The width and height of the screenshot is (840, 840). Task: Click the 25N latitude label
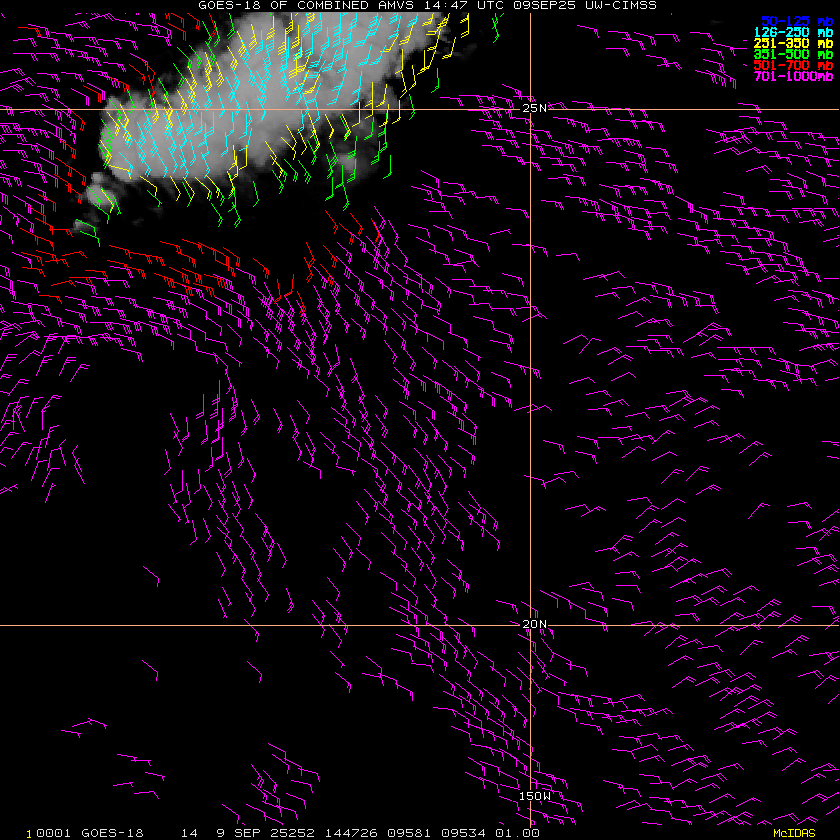535,108
